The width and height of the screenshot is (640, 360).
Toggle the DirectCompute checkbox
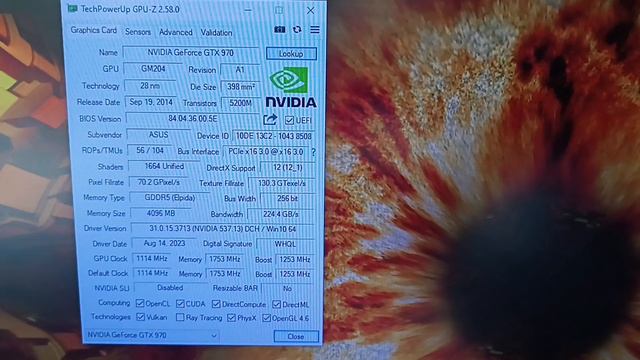(x=216, y=304)
